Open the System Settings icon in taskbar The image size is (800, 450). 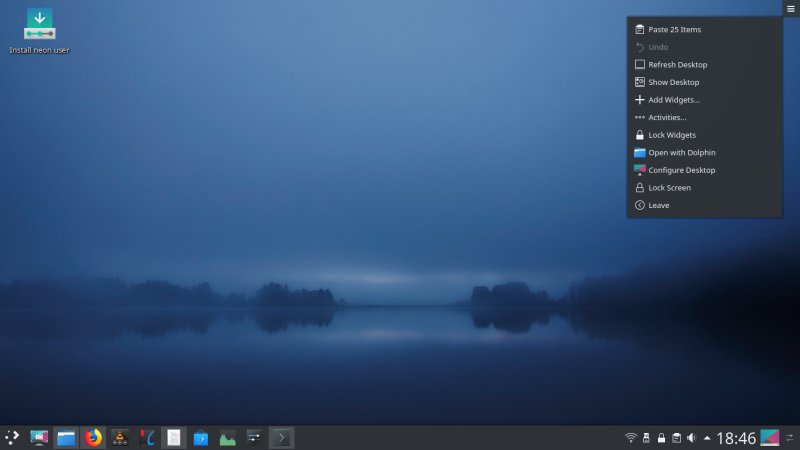click(x=39, y=438)
